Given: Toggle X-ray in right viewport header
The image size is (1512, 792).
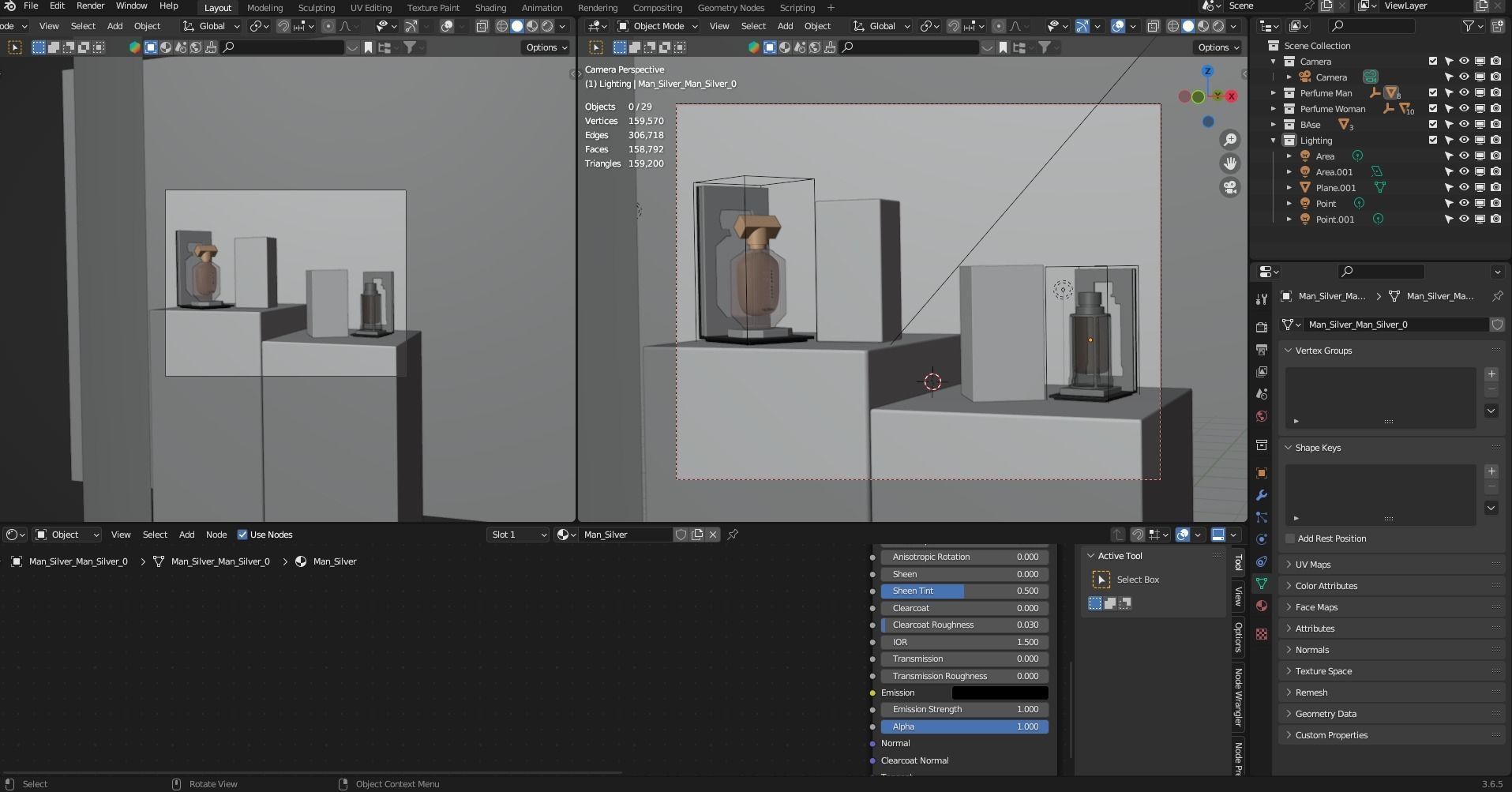Looking at the screenshot, I should pos(1153,26).
